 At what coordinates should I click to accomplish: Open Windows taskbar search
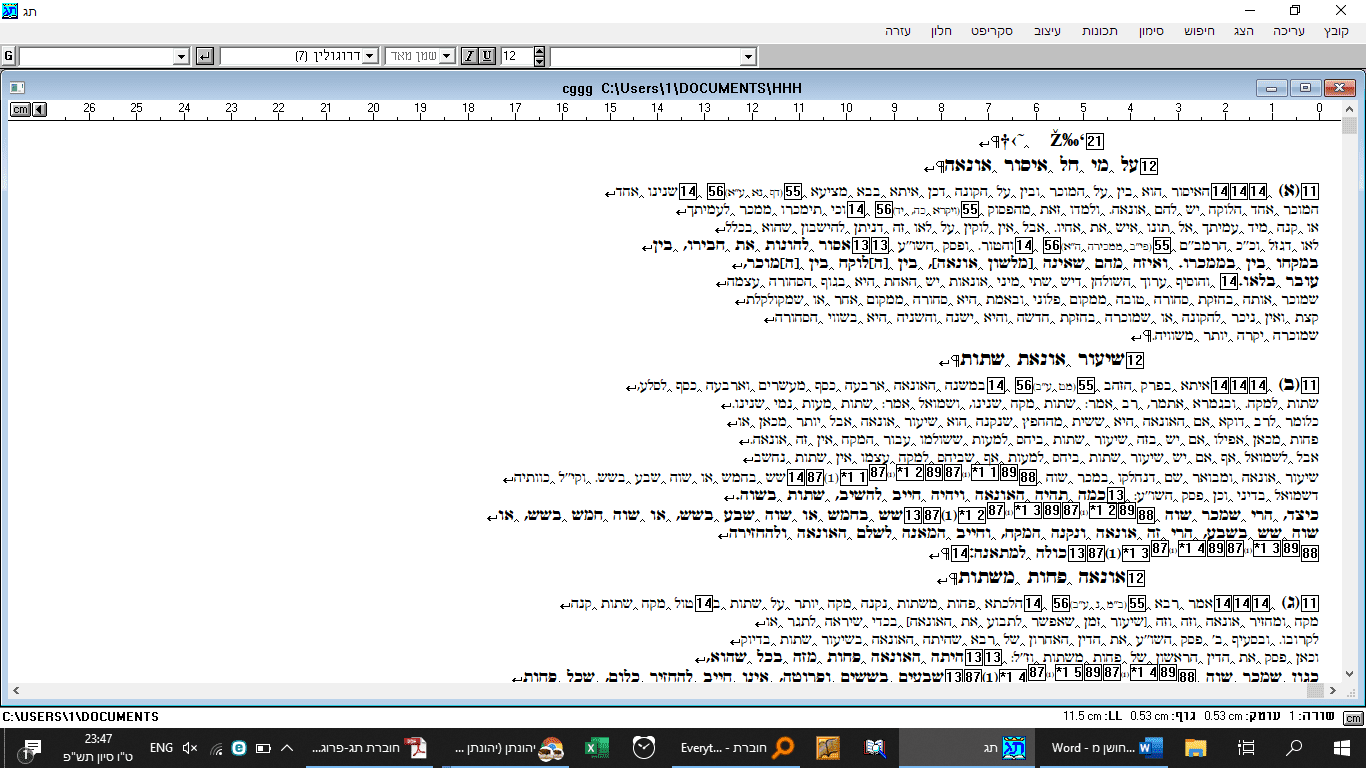click(x=1294, y=747)
